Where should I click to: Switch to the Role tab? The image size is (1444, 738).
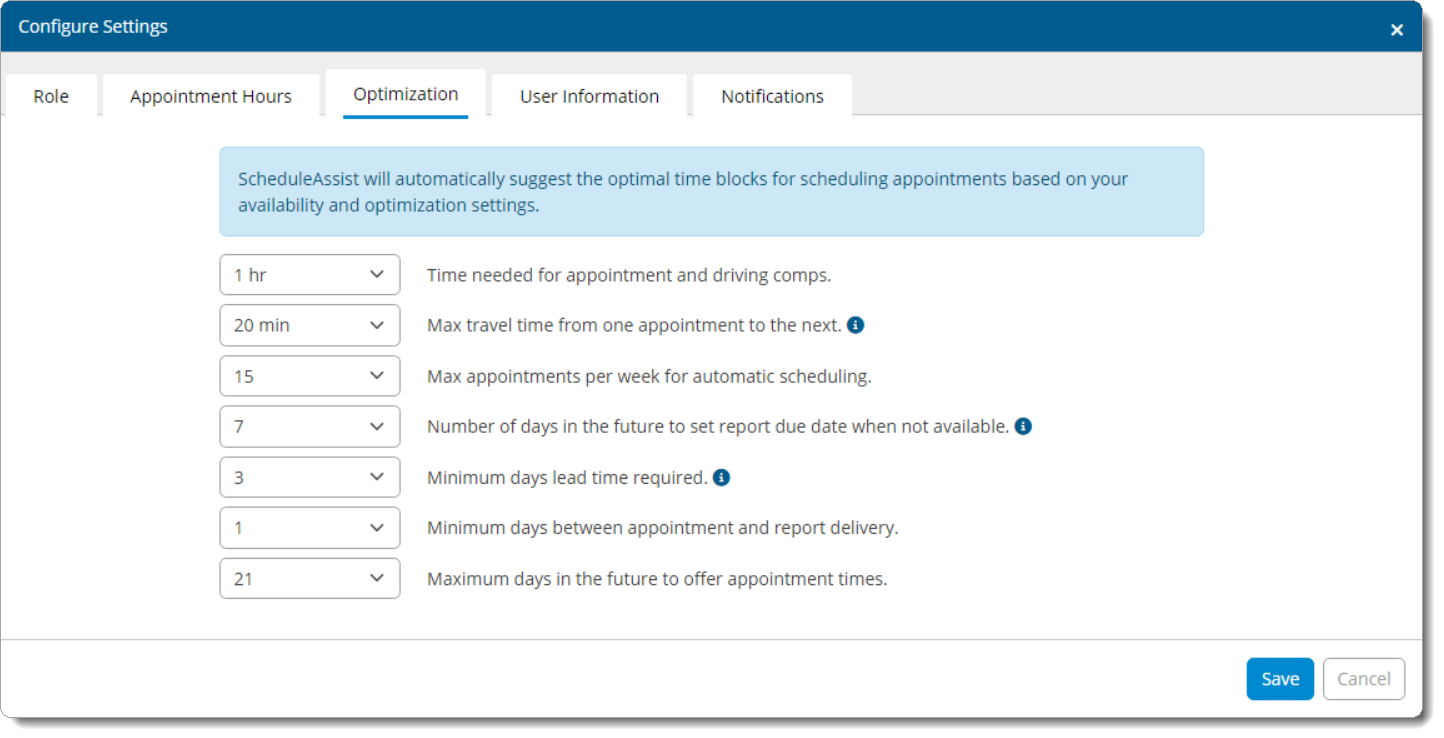tap(51, 96)
